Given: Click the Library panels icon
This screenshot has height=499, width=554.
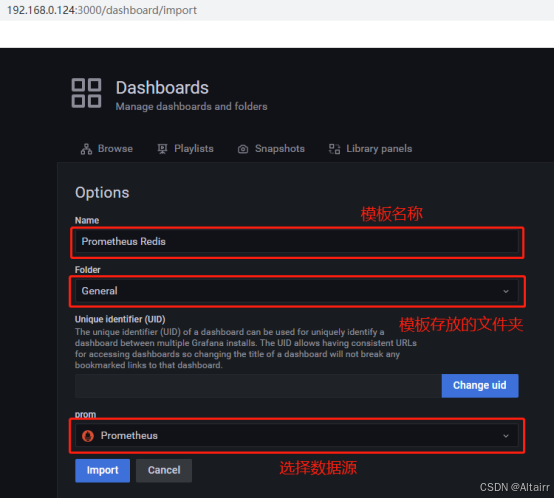Looking at the screenshot, I should (x=334, y=149).
